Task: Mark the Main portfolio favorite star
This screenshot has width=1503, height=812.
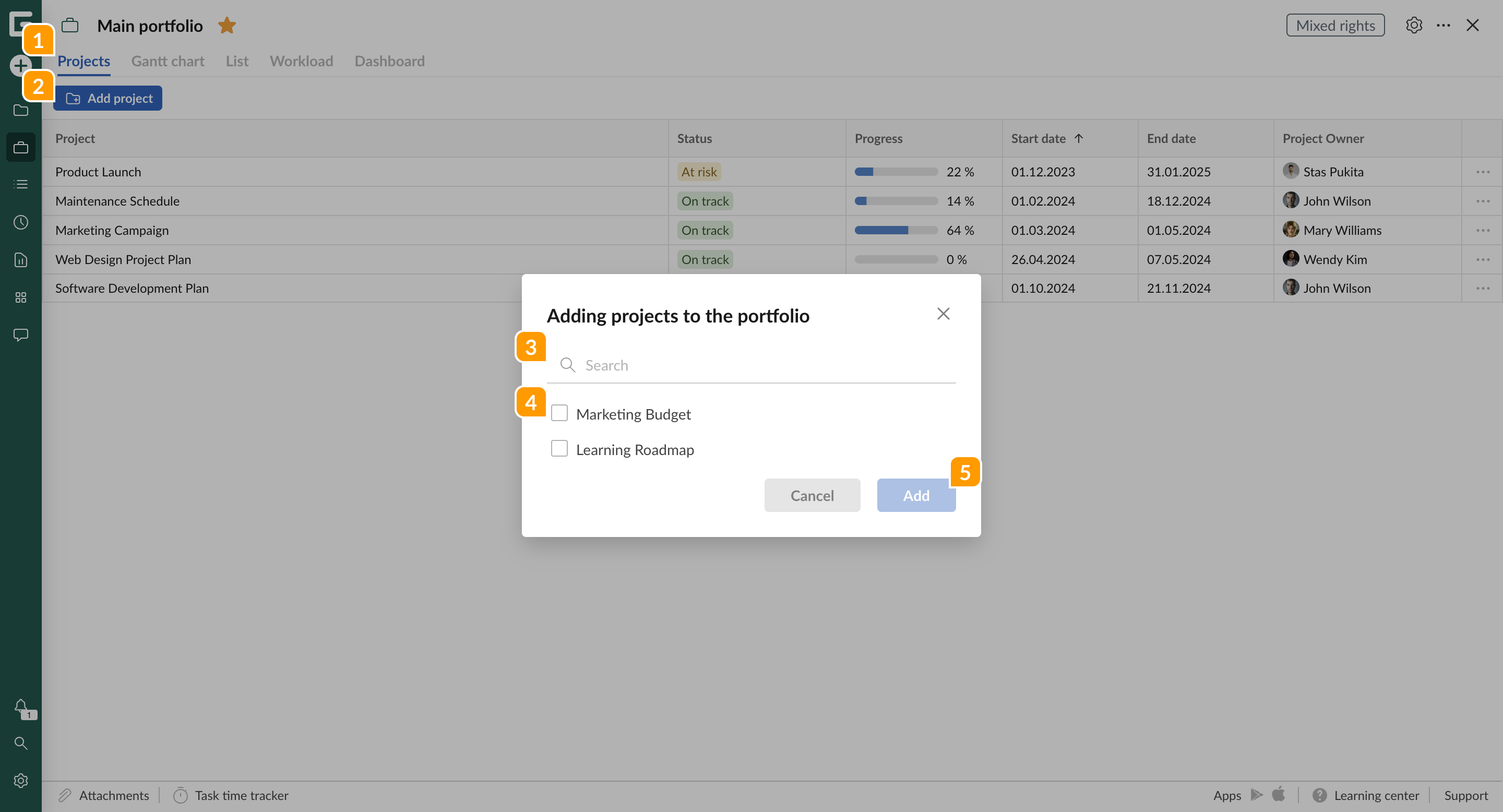Action: click(x=226, y=25)
